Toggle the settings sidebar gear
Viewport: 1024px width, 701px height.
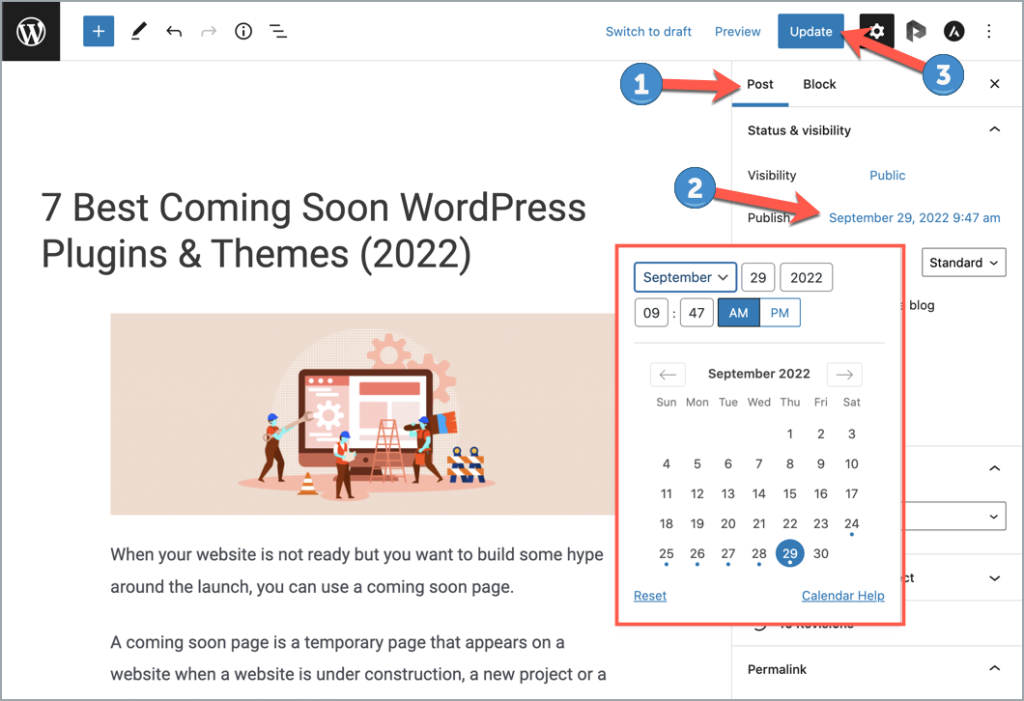pyautogui.click(x=875, y=31)
